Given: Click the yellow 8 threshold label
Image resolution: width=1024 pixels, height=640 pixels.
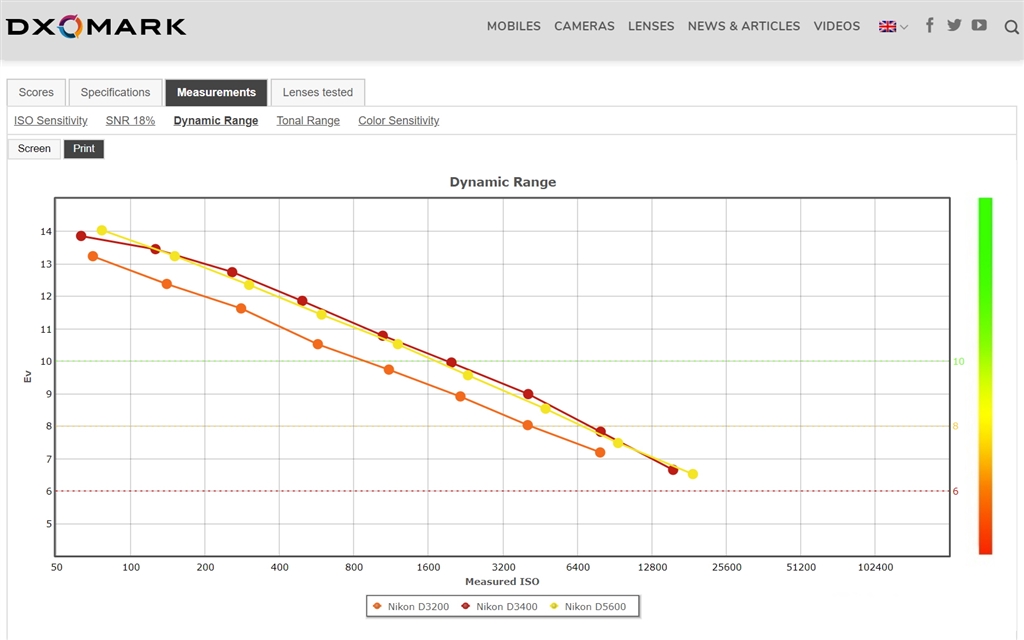Looking at the screenshot, I should click(955, 426).
